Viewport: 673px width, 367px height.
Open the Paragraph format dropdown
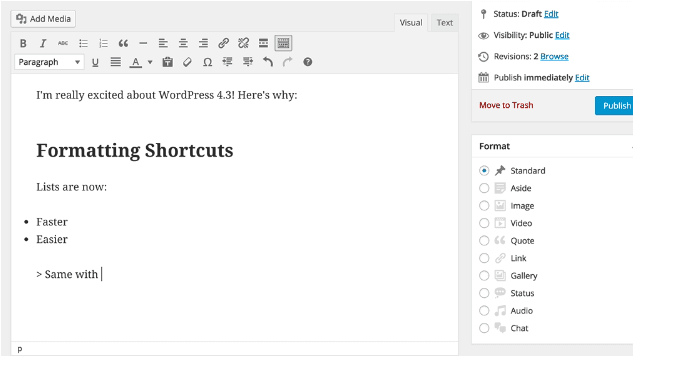(x=49, y=62)
